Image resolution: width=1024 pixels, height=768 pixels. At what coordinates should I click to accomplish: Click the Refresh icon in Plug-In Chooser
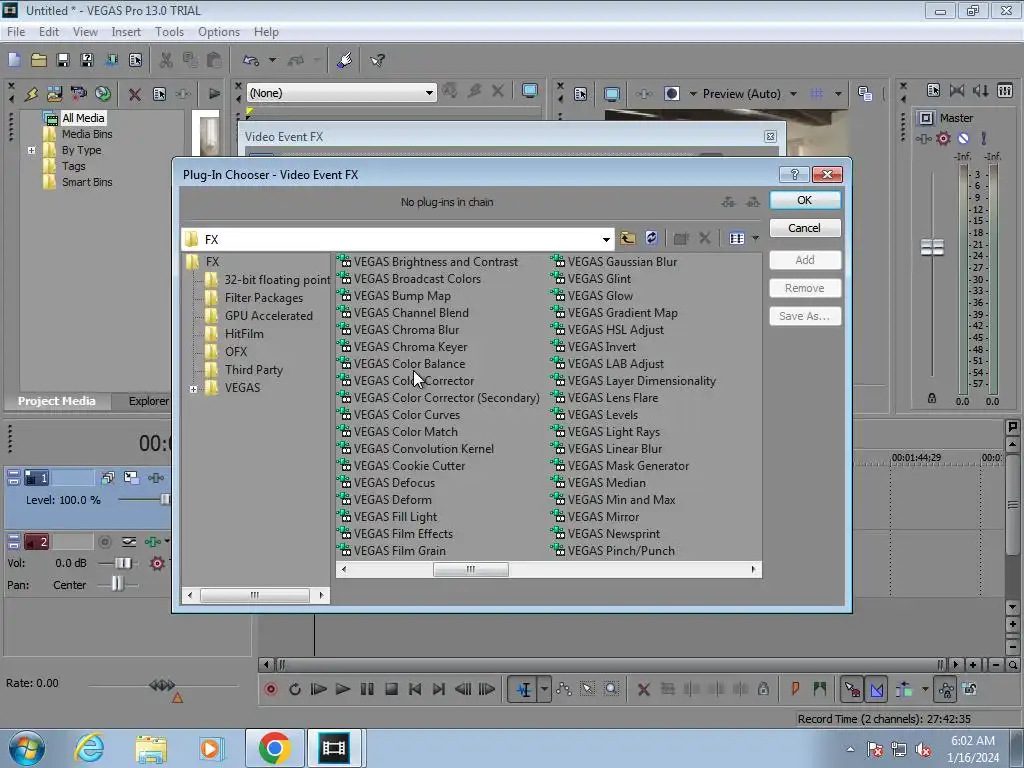(x=651, y=238)
